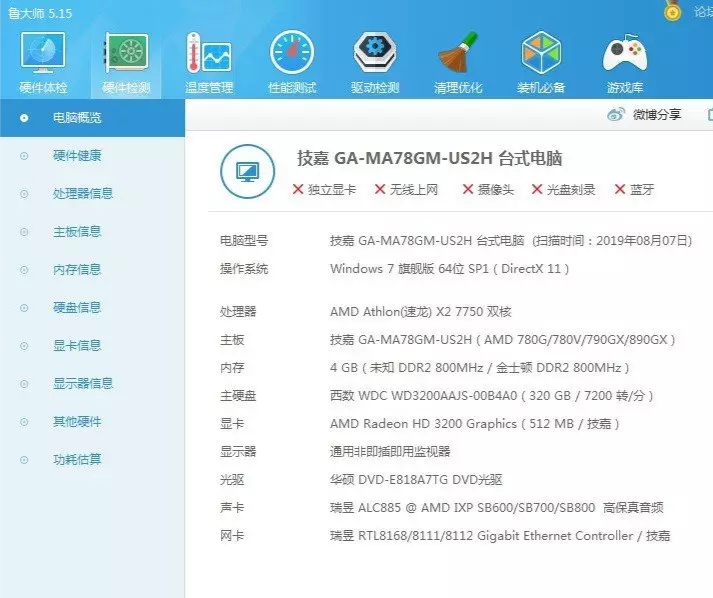Image resolution: width=713 pixels, height=598 pixels.
Task: Click 清理优化 broom icon
Action: pos(458,52)
